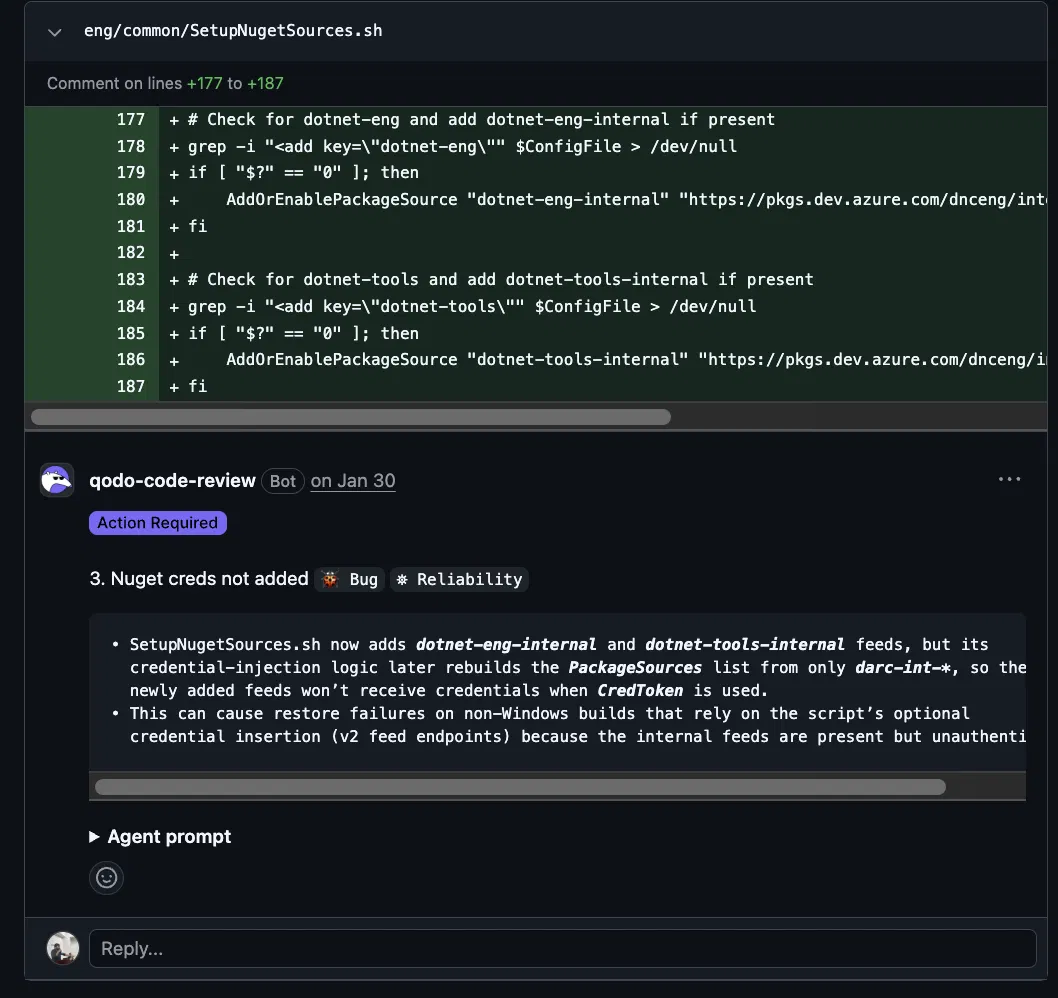Screen dimensions: 1058x998
Task: Click the code diff horizontal scrollbar
Action: click(x=351, y=417)
